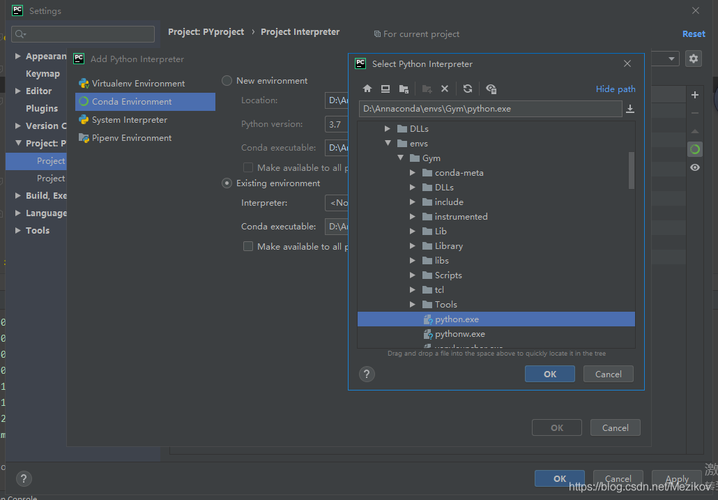Select python.exe in the file tree
718x500 pixels.
(496, 319)
